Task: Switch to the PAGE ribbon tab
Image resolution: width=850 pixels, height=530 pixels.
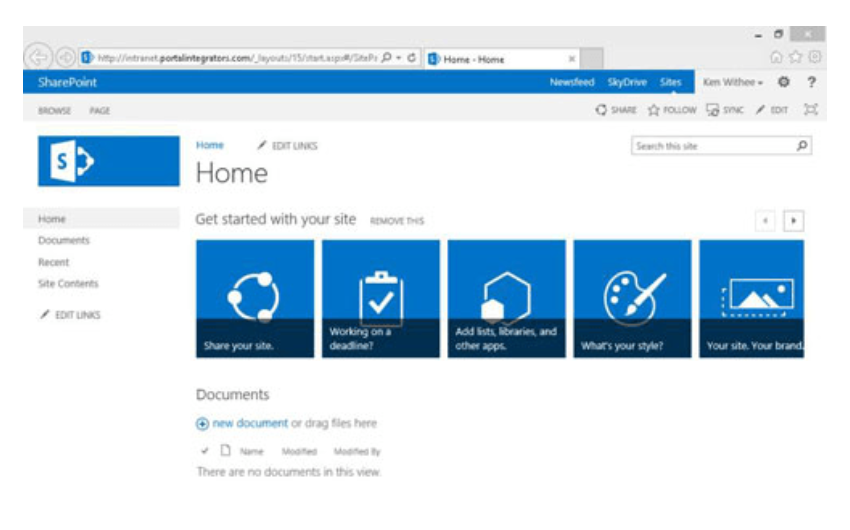Action: [x=100, y=111]
